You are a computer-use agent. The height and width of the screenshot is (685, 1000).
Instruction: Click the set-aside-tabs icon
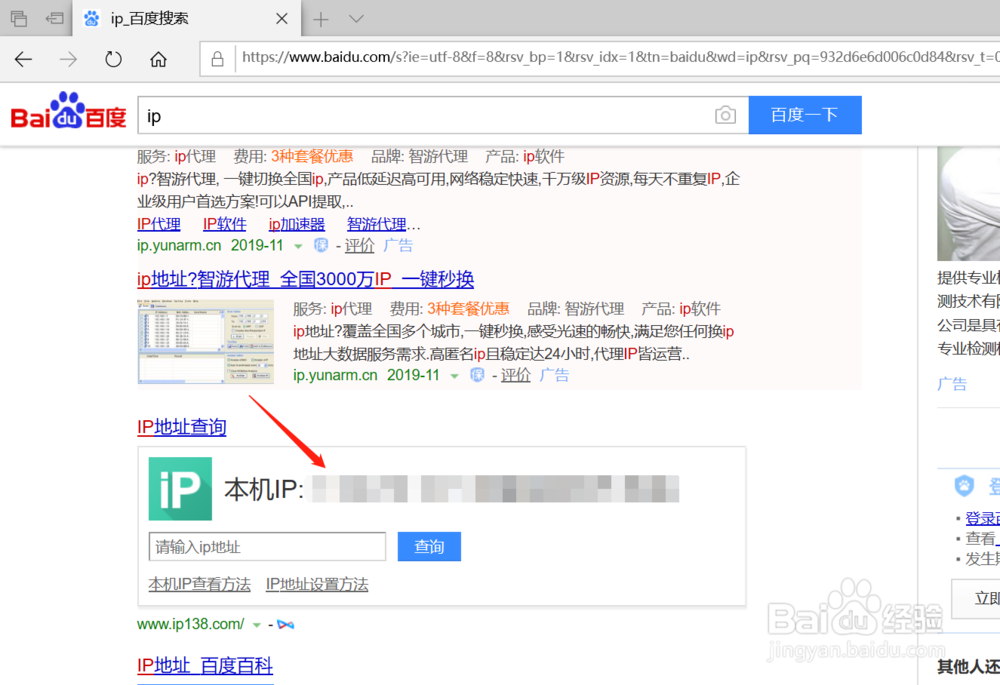(53, 18)
